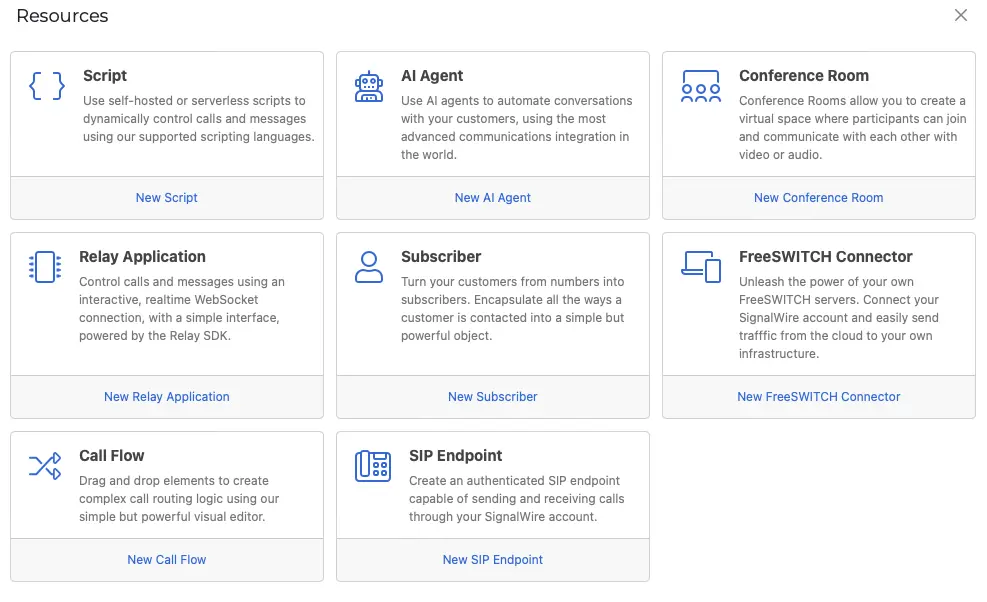Click the 'Use self-hosted or serverless scripts' description
Image resolution: width=987 pixels, height=602 pixels.
click(199, 118)
